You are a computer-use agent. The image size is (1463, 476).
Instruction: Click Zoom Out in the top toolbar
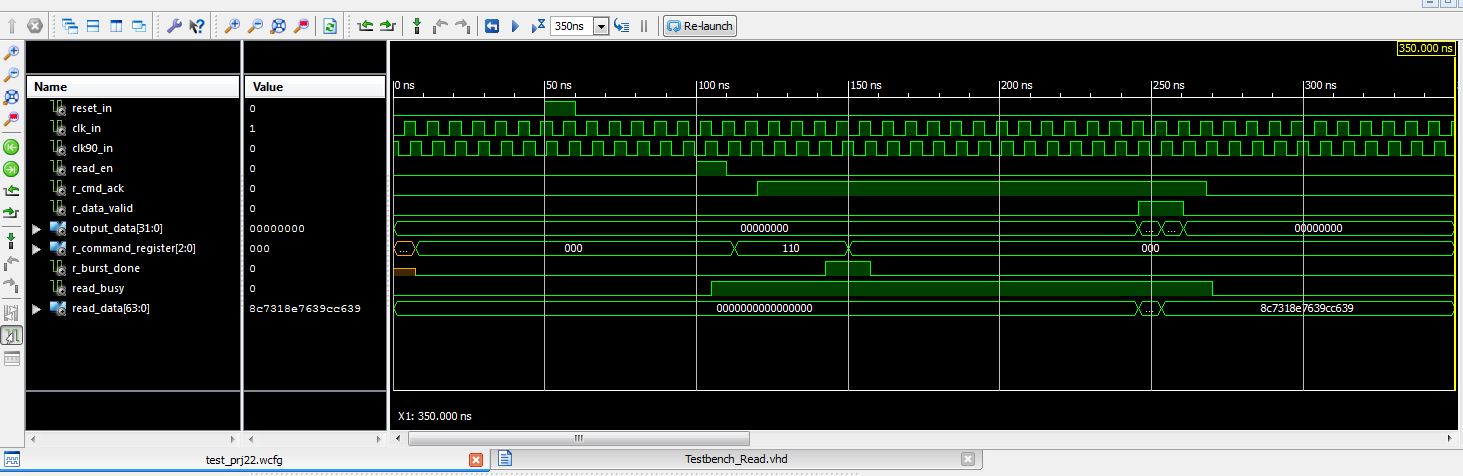click(x=255, y=25)
